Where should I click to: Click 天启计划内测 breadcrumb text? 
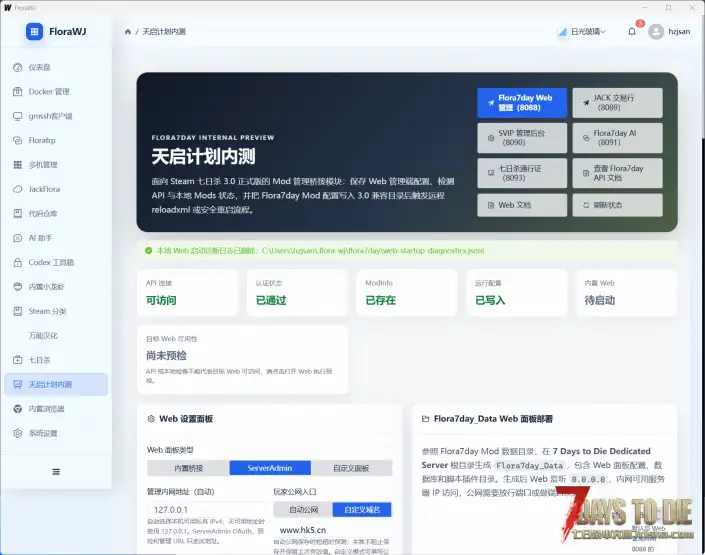164,31
